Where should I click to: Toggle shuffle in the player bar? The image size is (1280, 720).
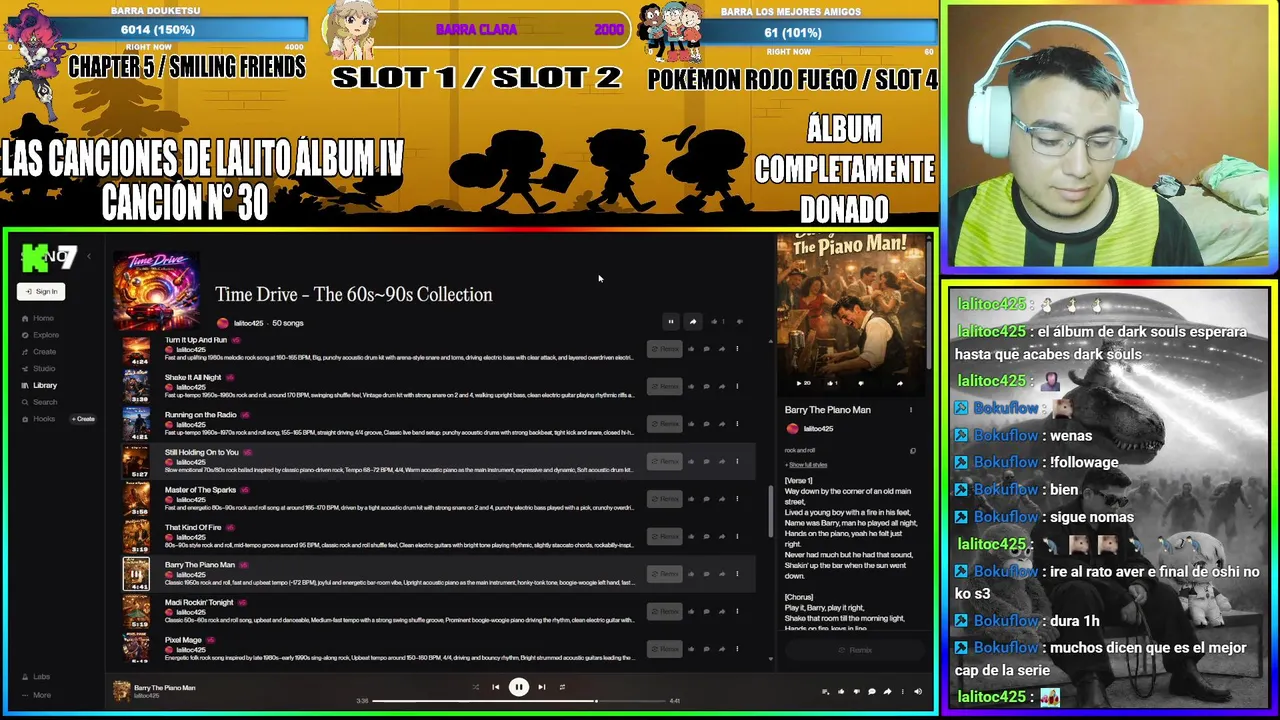click(475, 687)
